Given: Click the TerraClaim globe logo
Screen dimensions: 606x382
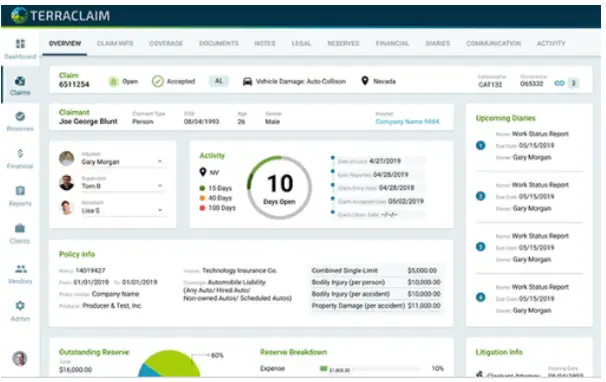Looking at the screenshot, I should [19, 15].
